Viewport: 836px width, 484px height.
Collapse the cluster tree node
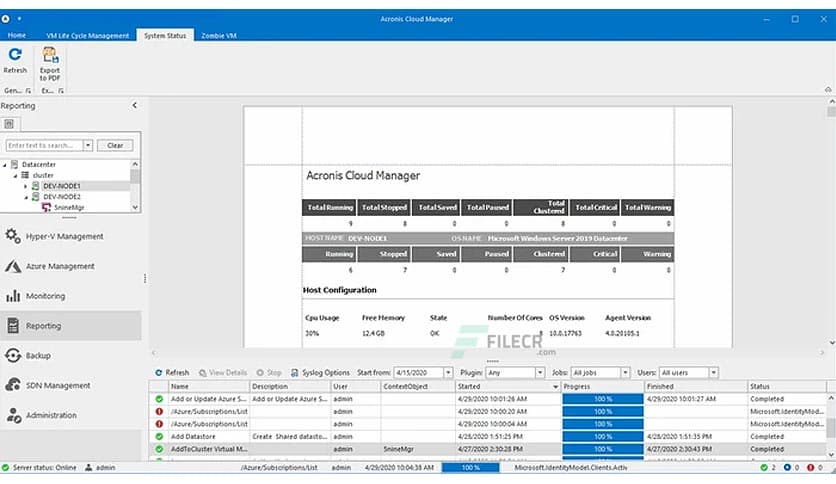15,175
